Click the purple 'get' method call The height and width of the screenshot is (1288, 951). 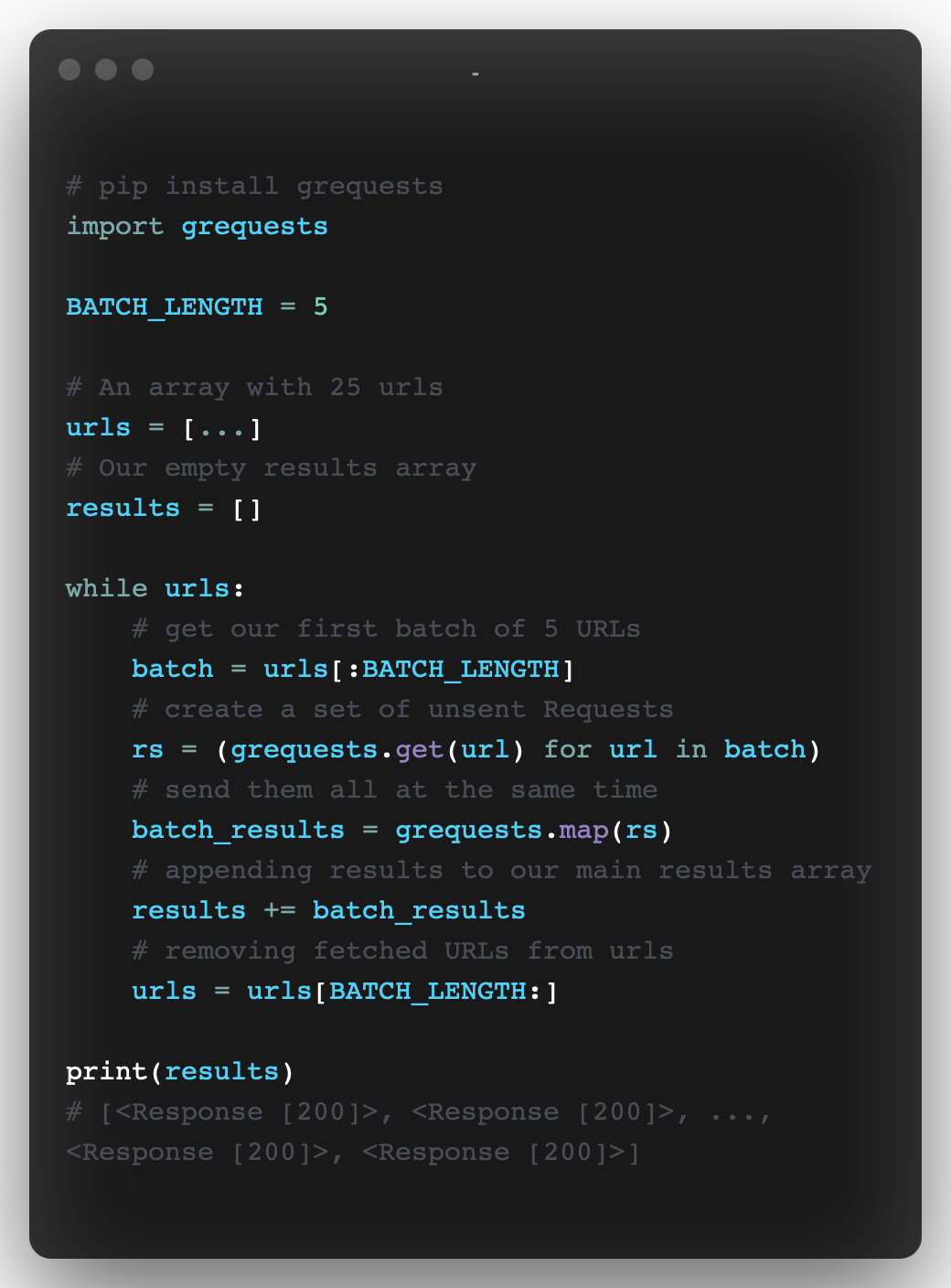420,750
